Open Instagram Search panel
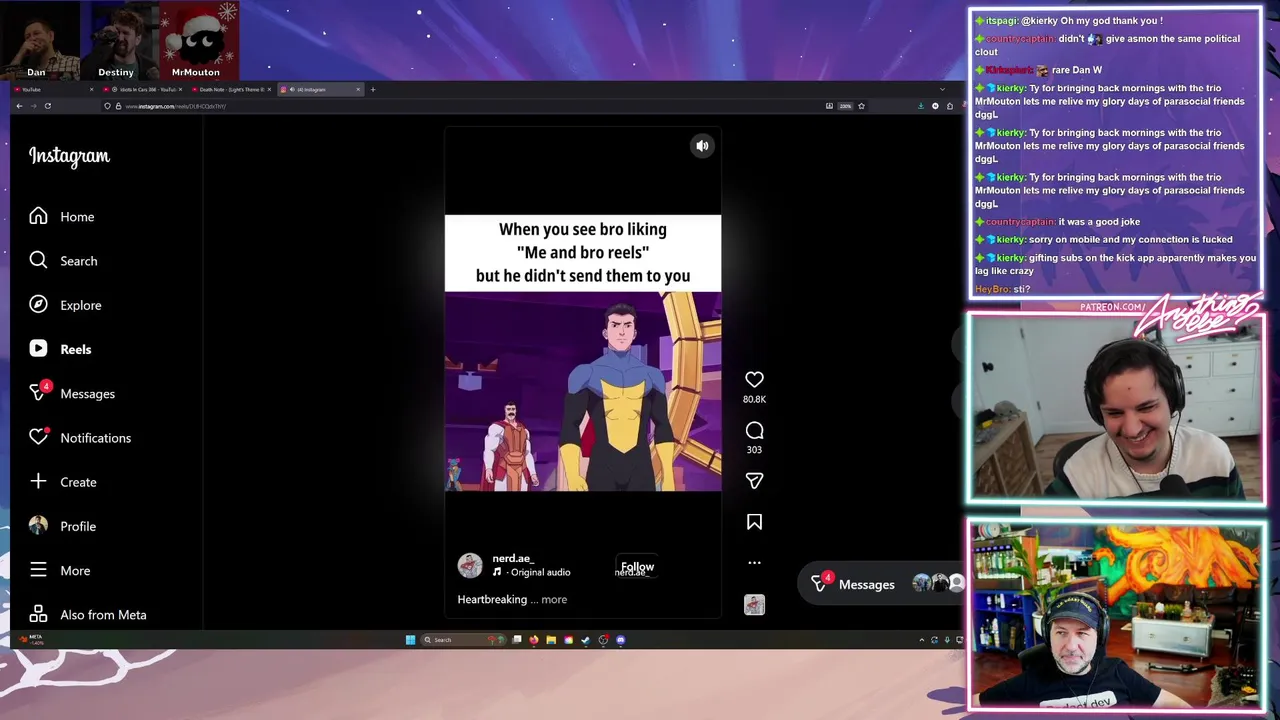 64,261
